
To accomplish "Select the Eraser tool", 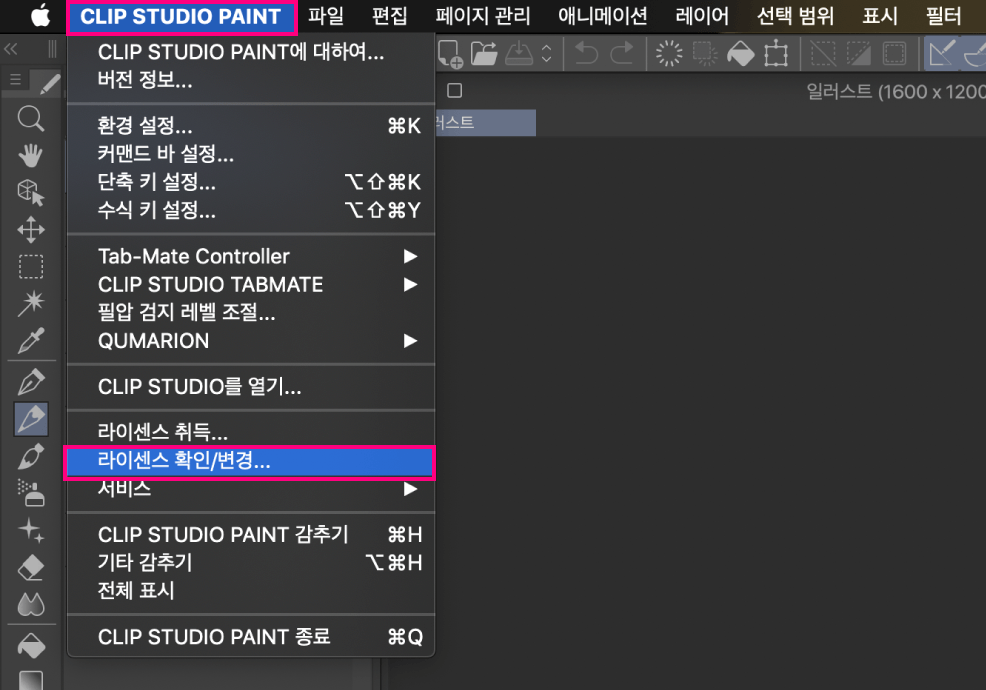I will (x=31, y=568).
